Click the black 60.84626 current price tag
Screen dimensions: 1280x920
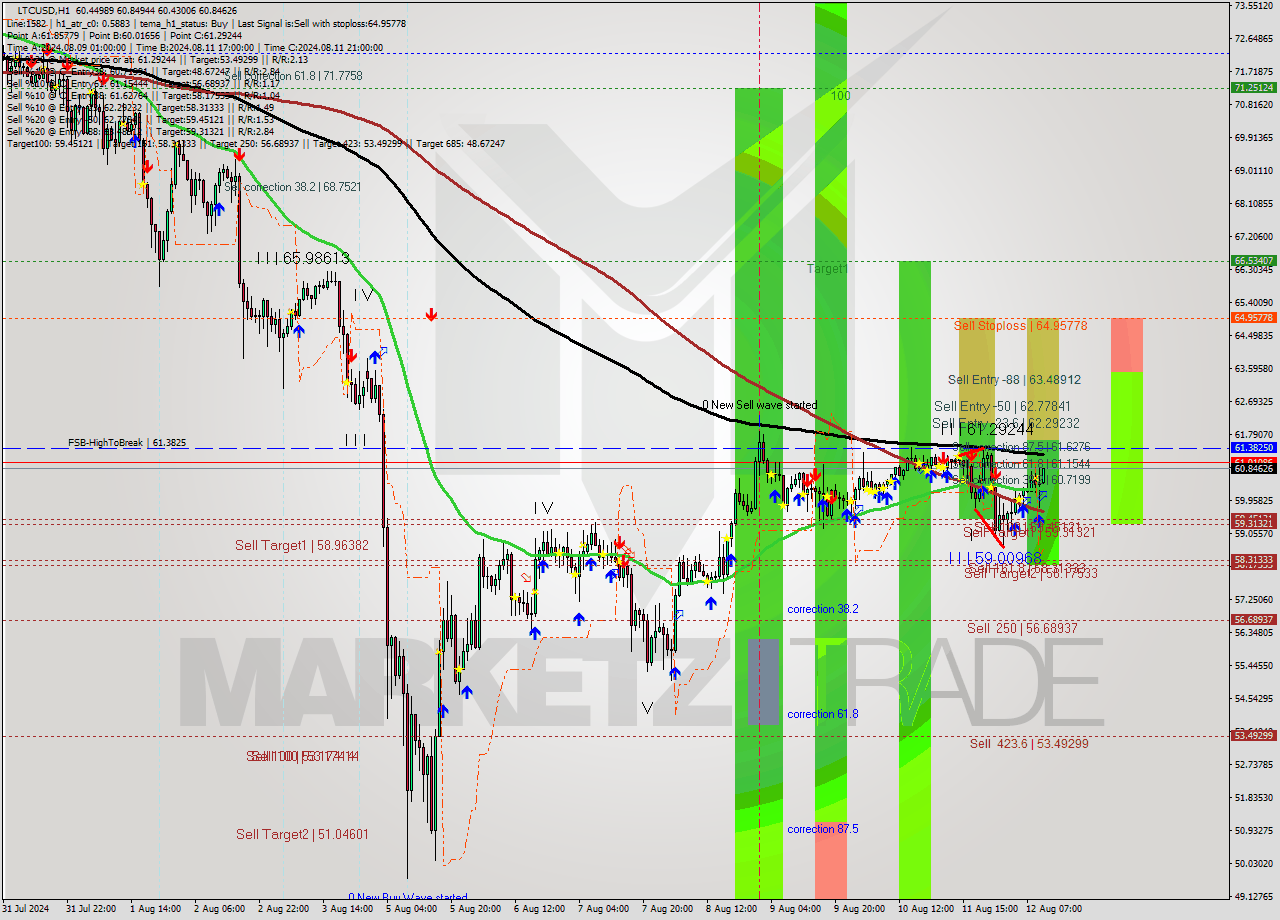pos(1253,468)
